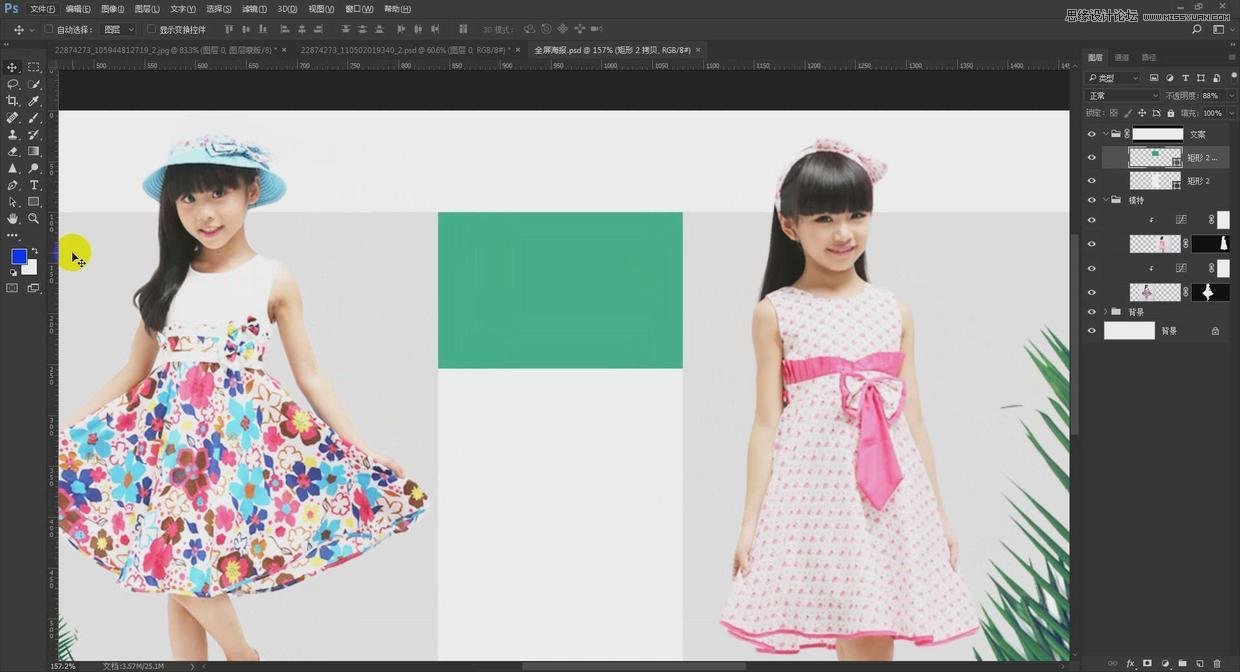Click the blue foreground color swatch
Viewport: 1240px width, 672px height.
tap(18, 256)
